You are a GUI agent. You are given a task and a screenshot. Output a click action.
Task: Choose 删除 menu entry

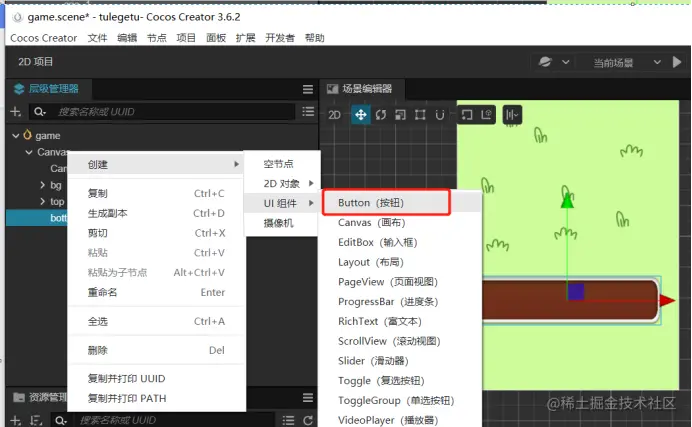156,350
